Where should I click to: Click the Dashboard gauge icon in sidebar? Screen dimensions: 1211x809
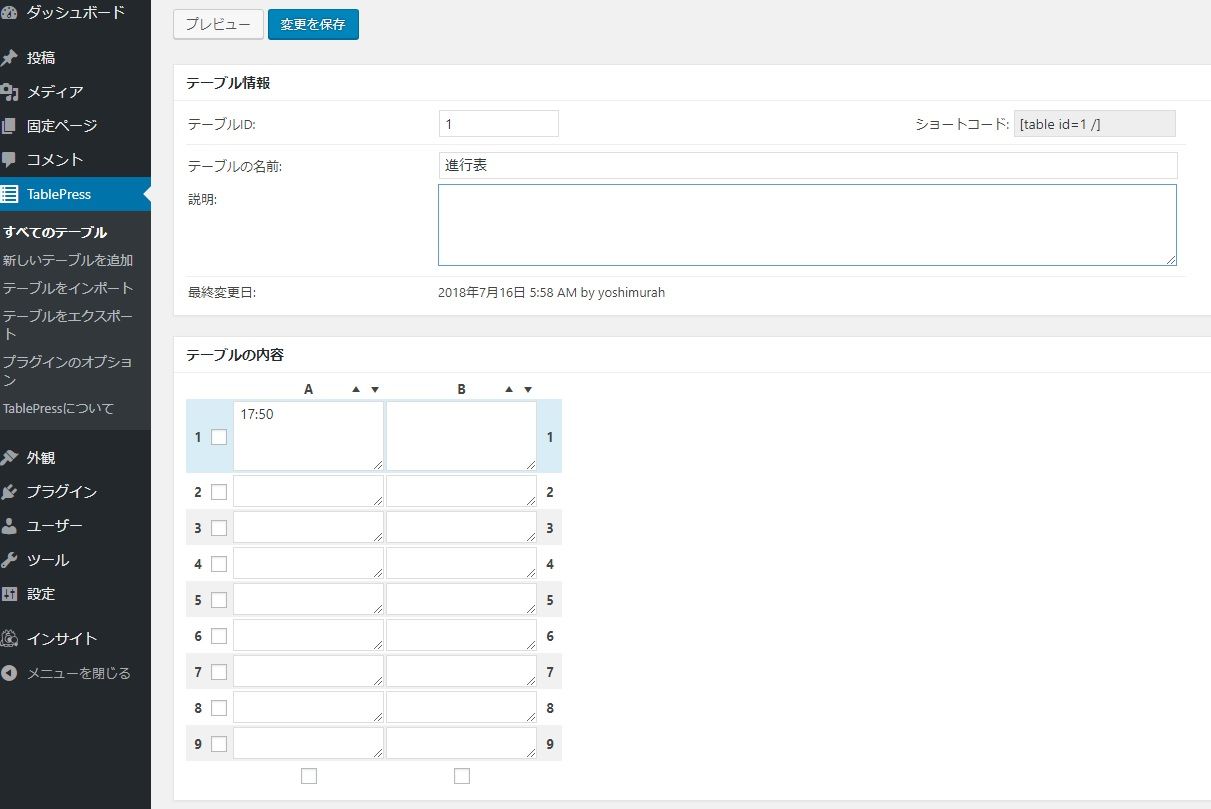point(10,13)
